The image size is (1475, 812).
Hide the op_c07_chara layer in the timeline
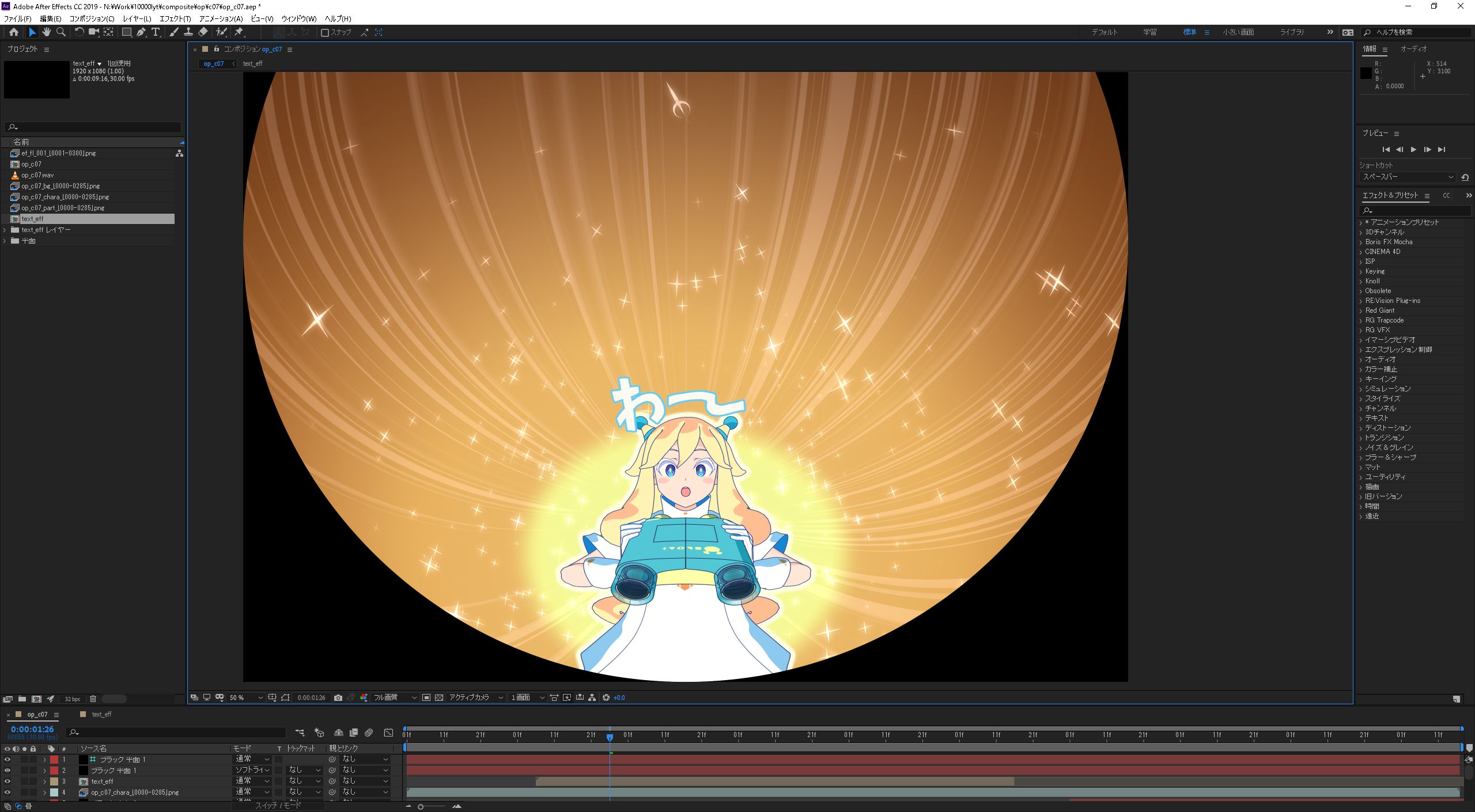coord(7,792)
